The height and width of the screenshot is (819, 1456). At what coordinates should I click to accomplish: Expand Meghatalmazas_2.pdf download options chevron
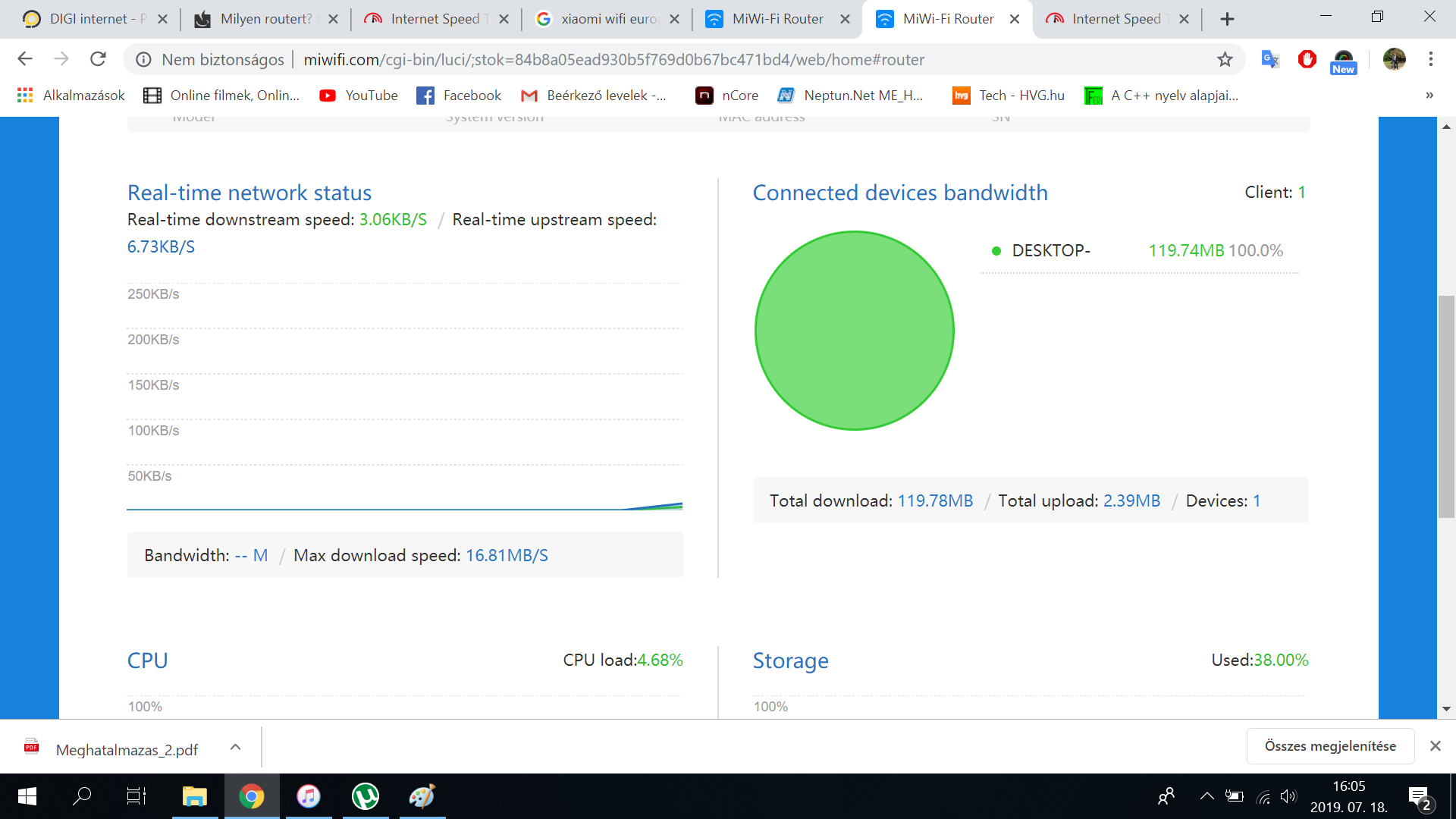(x=235, y=748)
